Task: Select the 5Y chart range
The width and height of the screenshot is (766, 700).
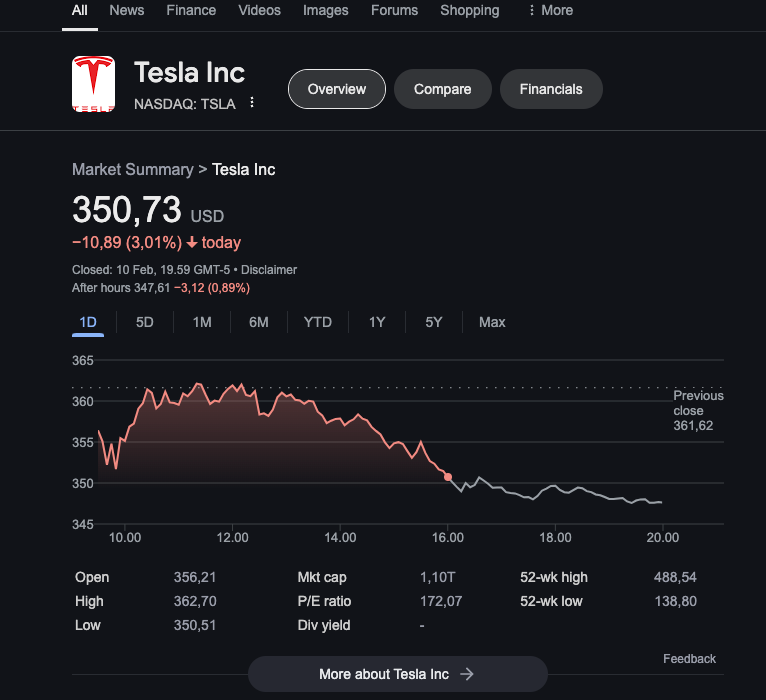Action: [x=433, y=322]
